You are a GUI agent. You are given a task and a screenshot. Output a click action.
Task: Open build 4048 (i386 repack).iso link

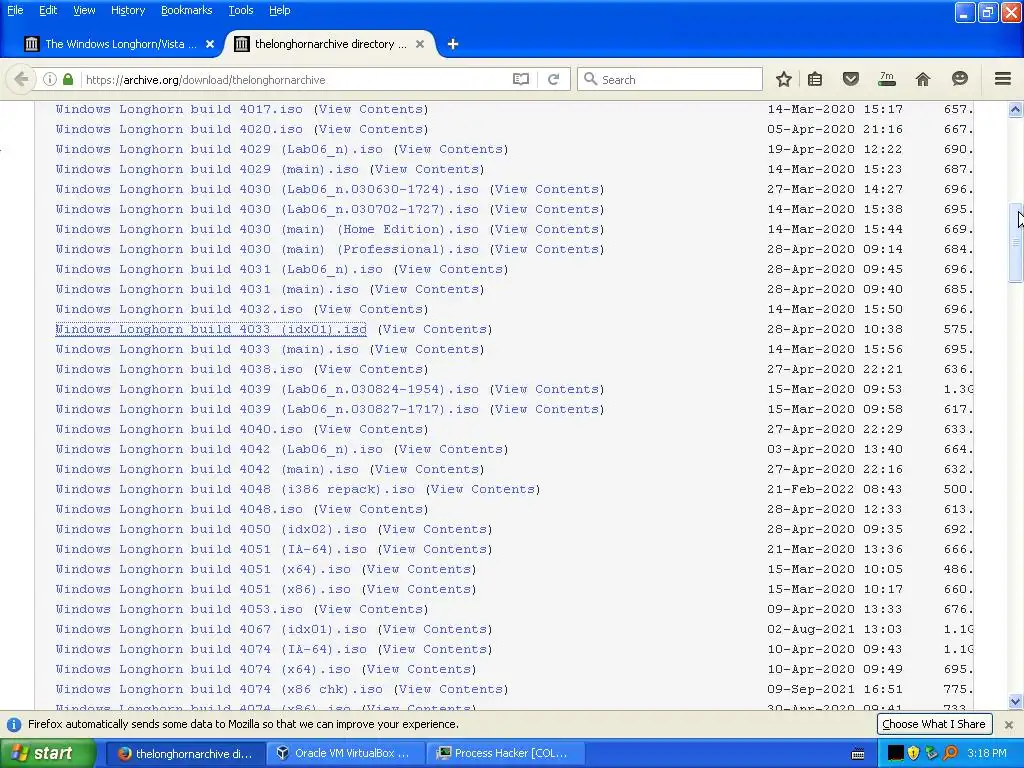click(235, 489)
